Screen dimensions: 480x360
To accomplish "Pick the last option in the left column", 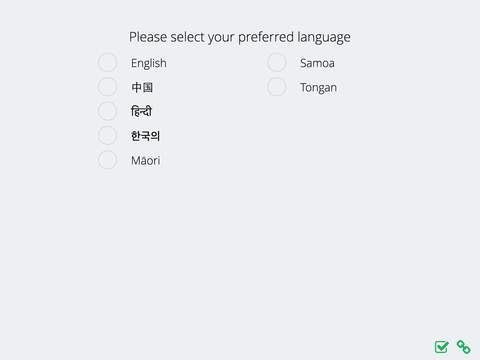I will (107, 160).
